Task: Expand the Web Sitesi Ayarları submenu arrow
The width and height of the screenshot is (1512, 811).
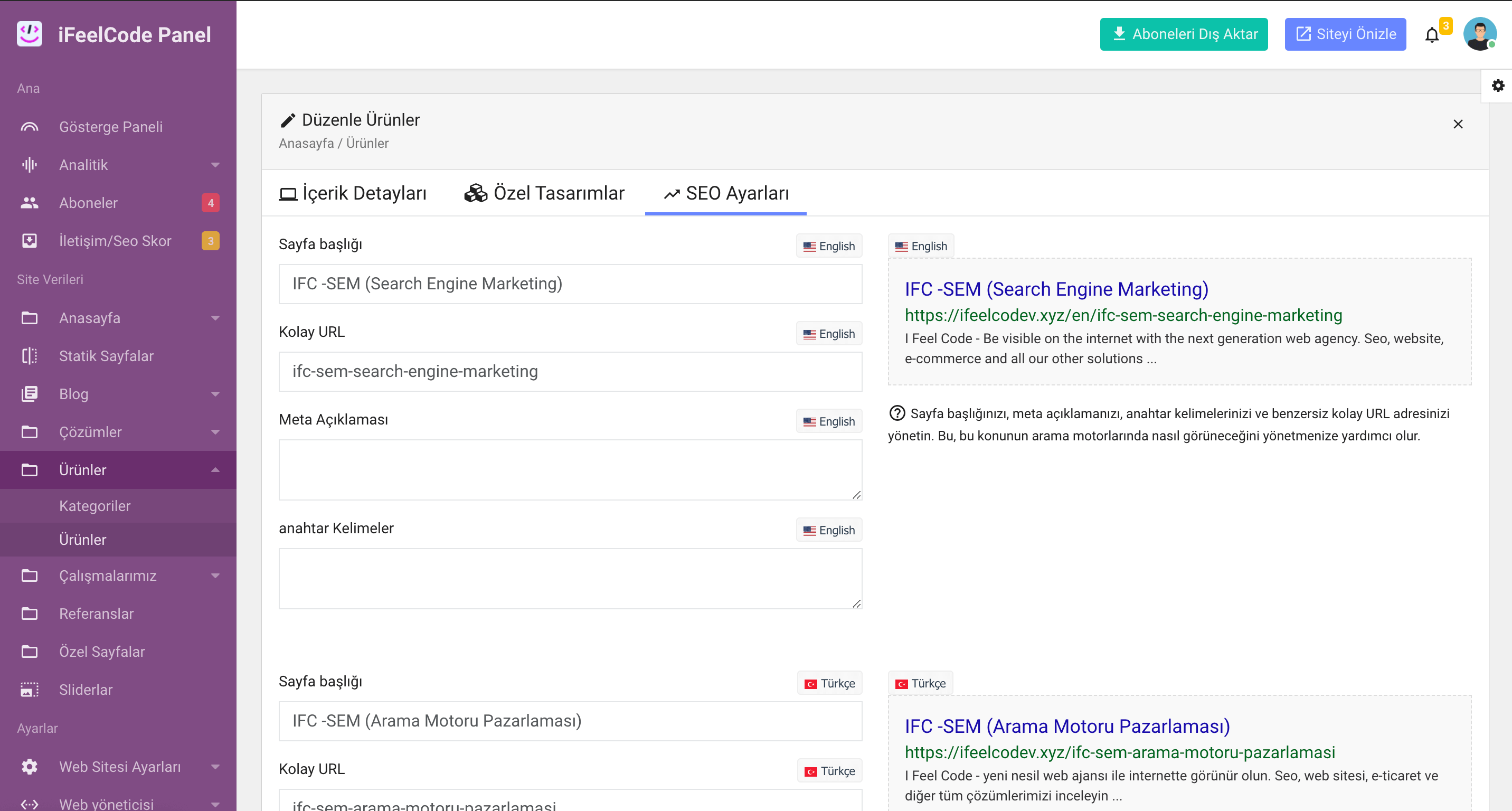Action: click(215, 767)
